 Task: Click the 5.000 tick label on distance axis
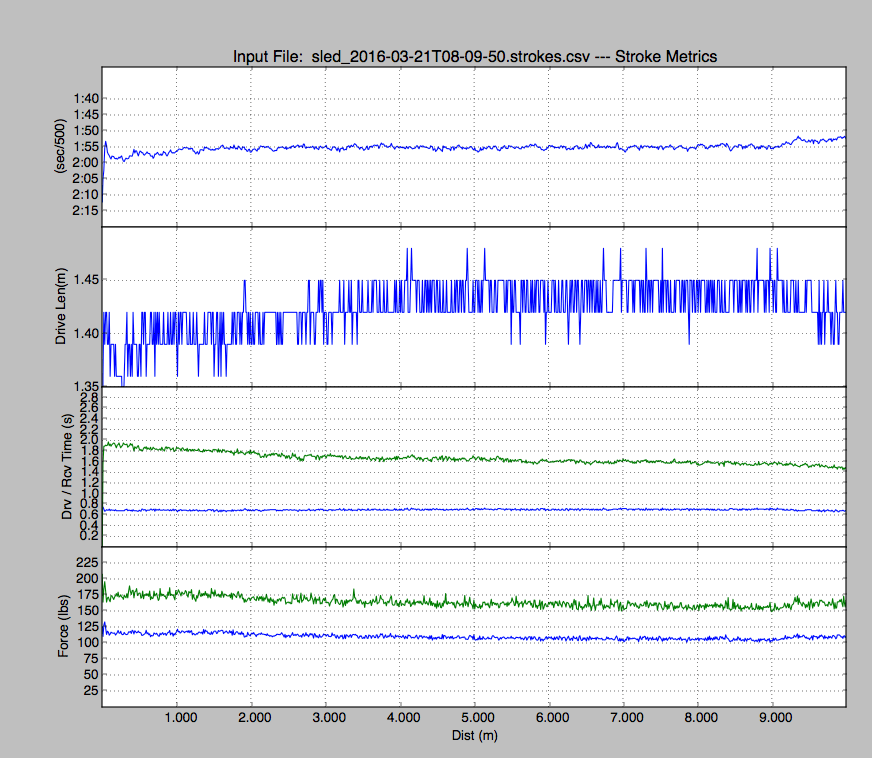tap(475, 718)
